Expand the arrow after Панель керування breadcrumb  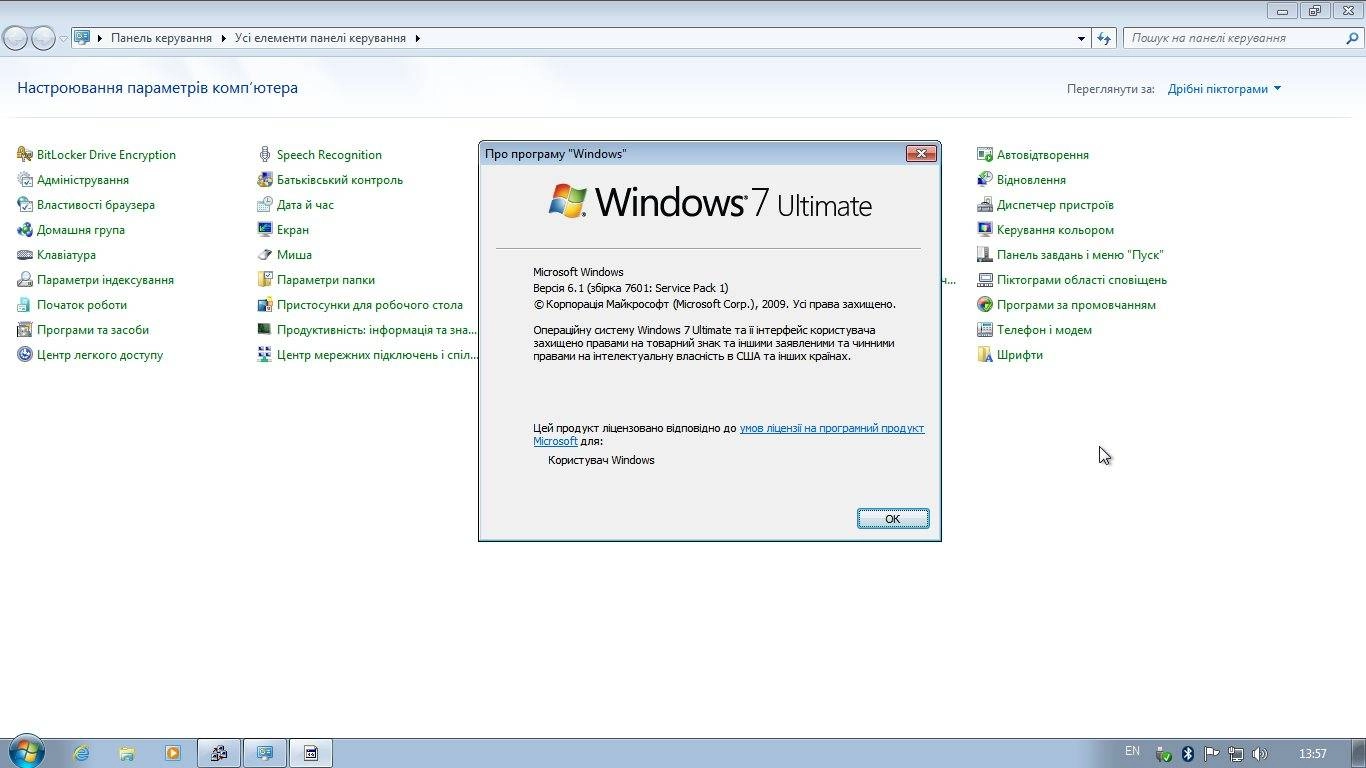pos(223,38)
